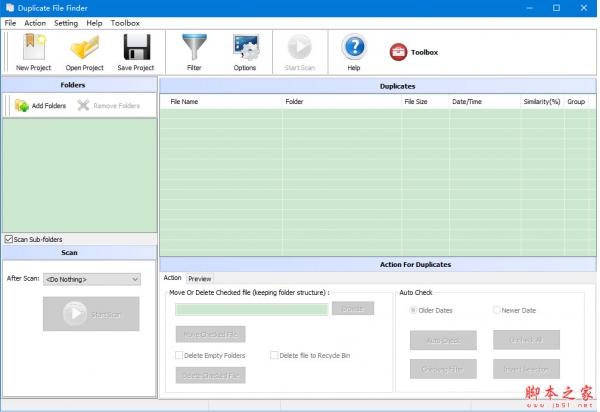The height and width of the screenshot is (412, 600).
Task: Click the large Start Scan button
Action: pos(91,314)
